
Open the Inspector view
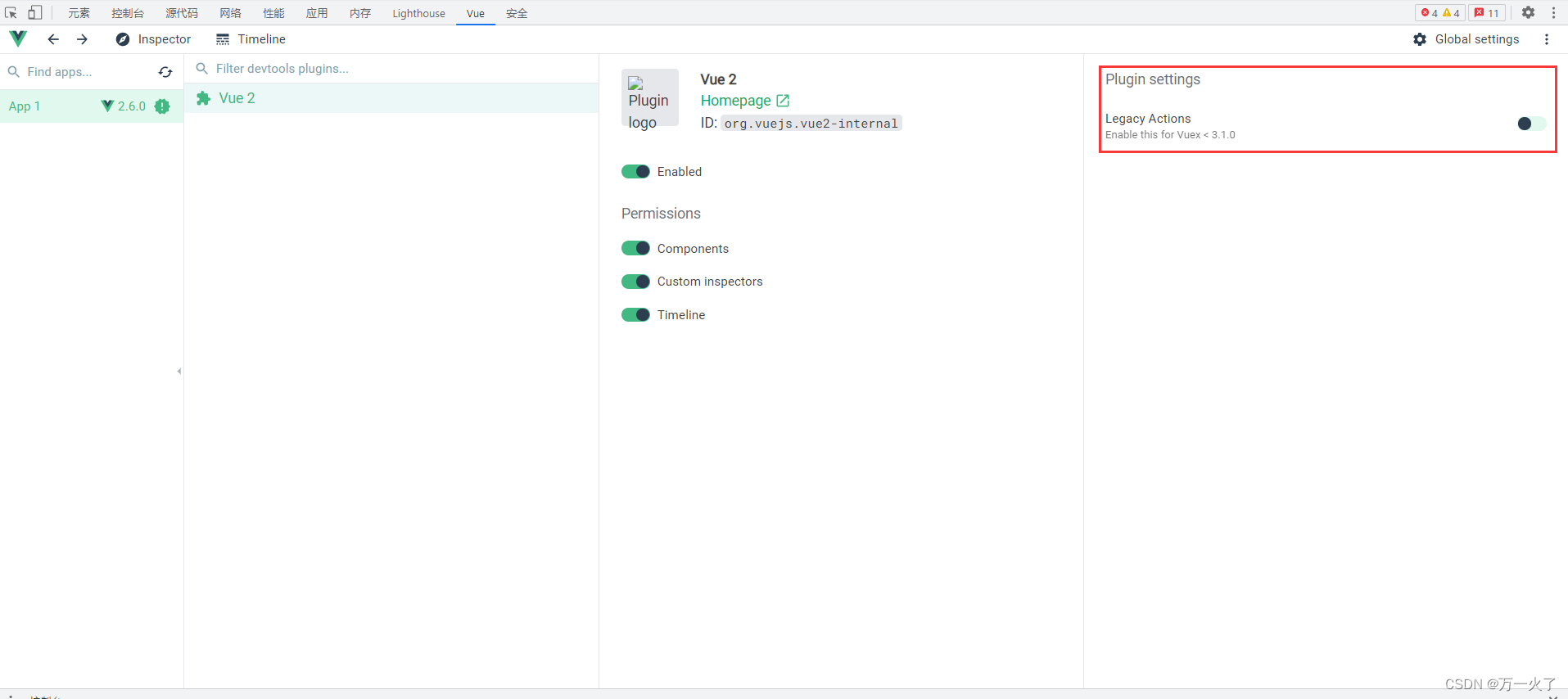pos(153,39)
